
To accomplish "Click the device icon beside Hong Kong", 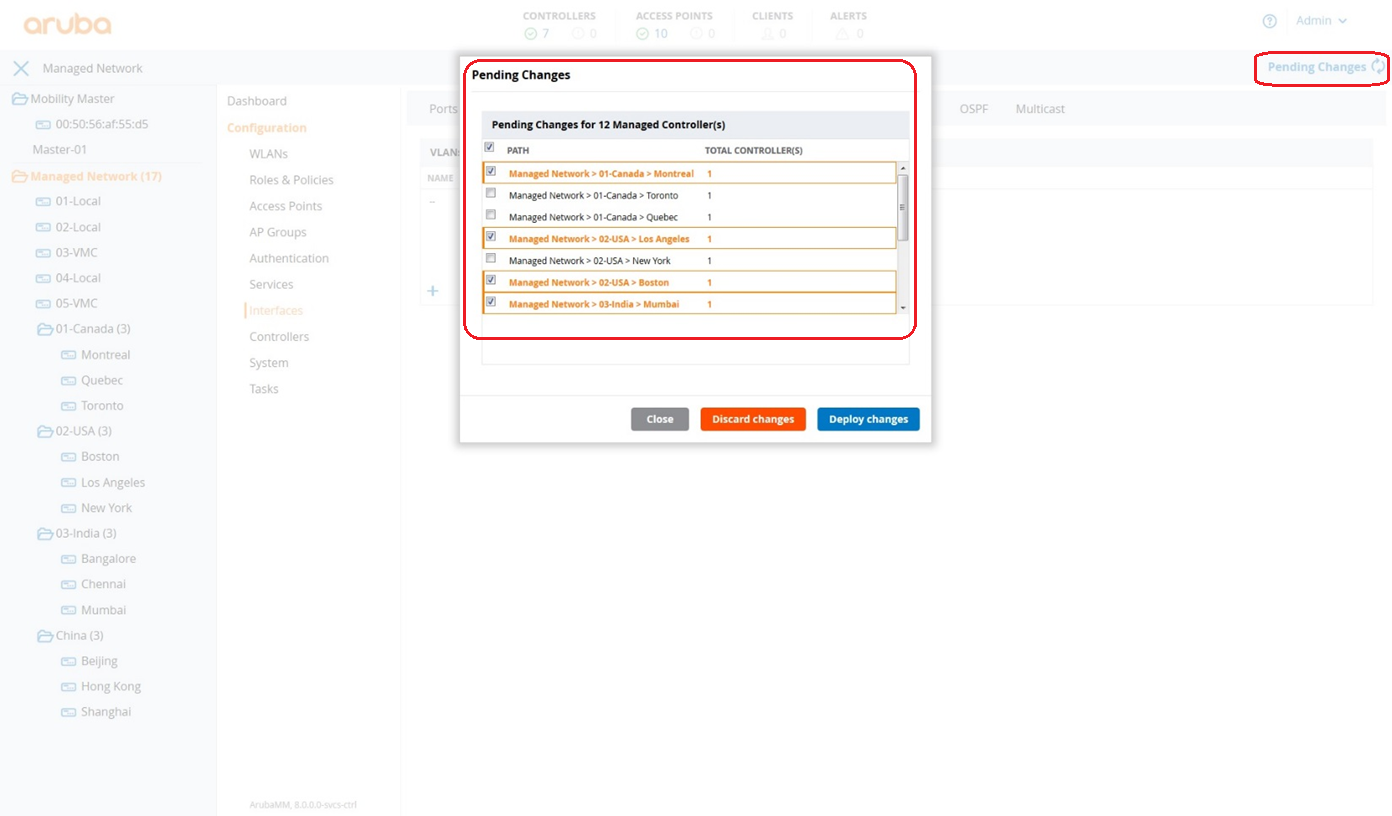I will (x=68, y=687).
